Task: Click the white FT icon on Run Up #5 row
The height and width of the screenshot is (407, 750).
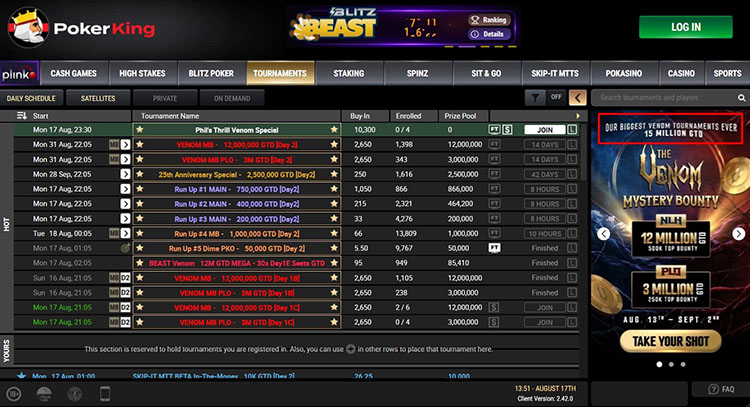Action: 494,248
